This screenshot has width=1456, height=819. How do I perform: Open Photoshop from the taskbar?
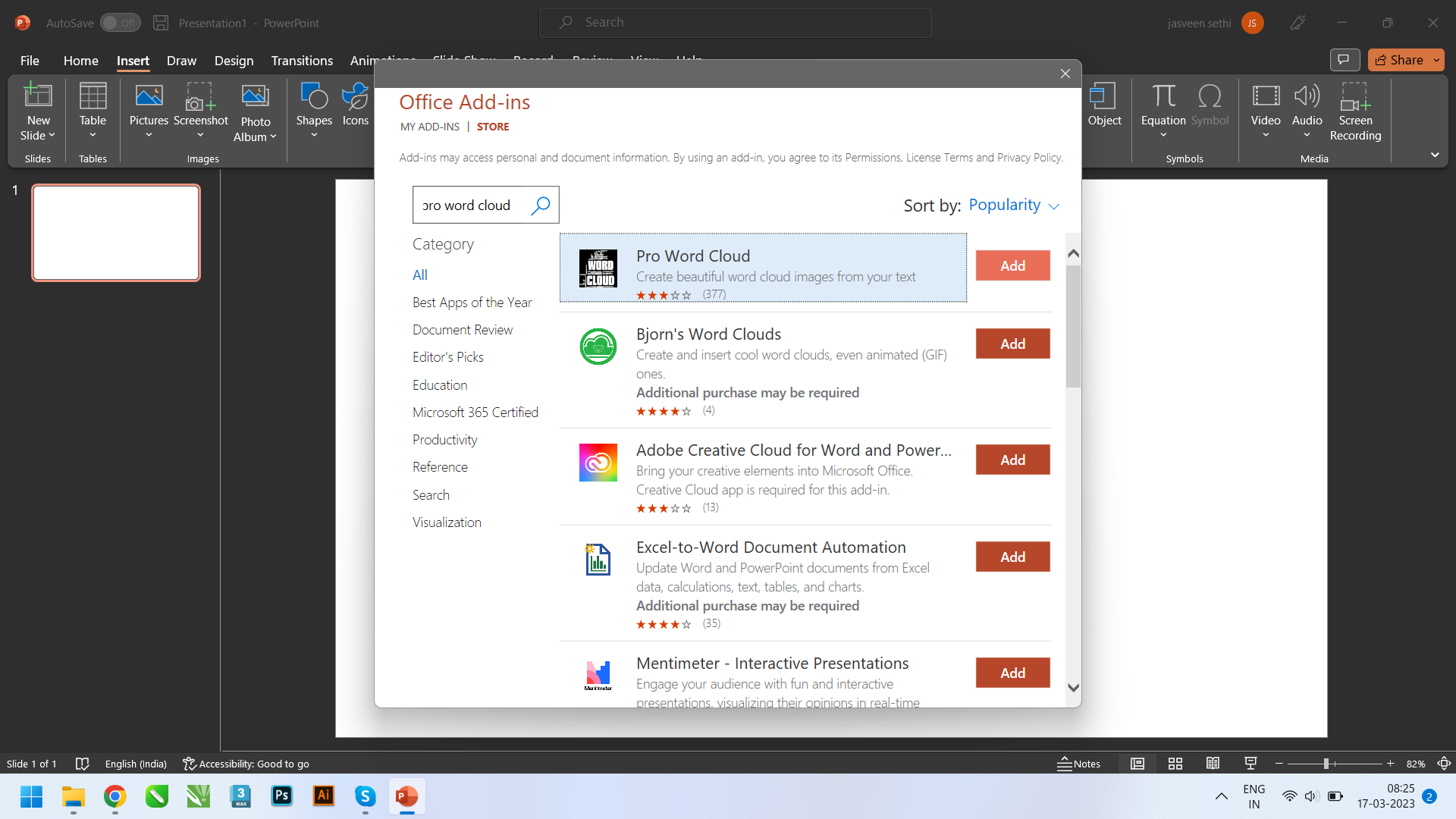(281, 796)
